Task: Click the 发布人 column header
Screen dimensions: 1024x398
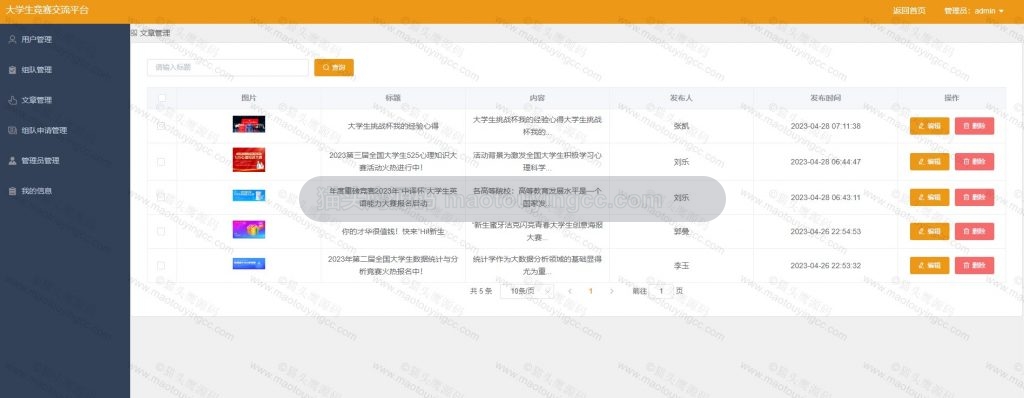Action: (x=681, y=98)
